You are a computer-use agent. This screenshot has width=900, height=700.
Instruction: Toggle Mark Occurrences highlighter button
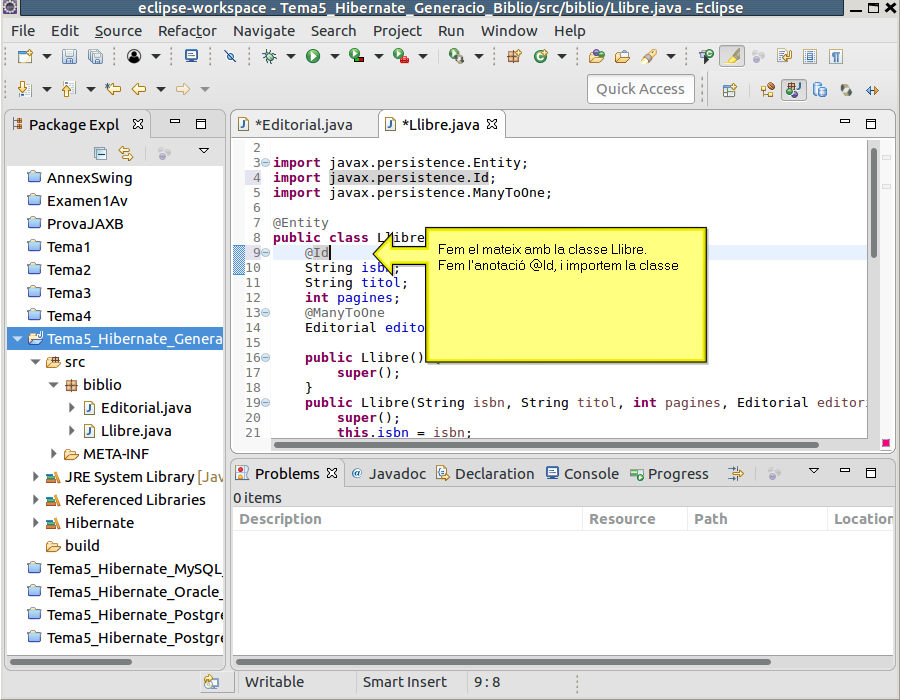click(x=732, y=57)
